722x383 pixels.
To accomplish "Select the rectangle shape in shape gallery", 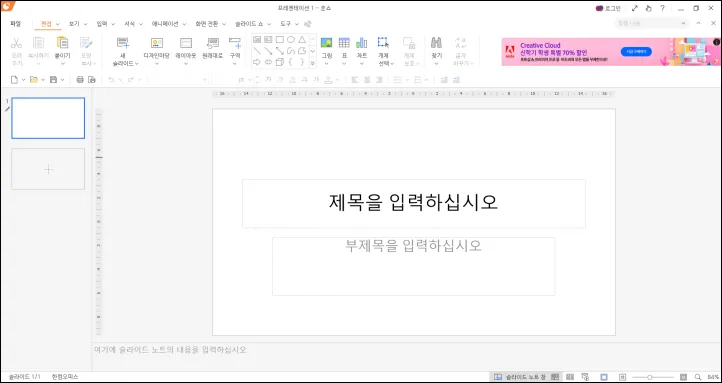I will coord(279,40).
